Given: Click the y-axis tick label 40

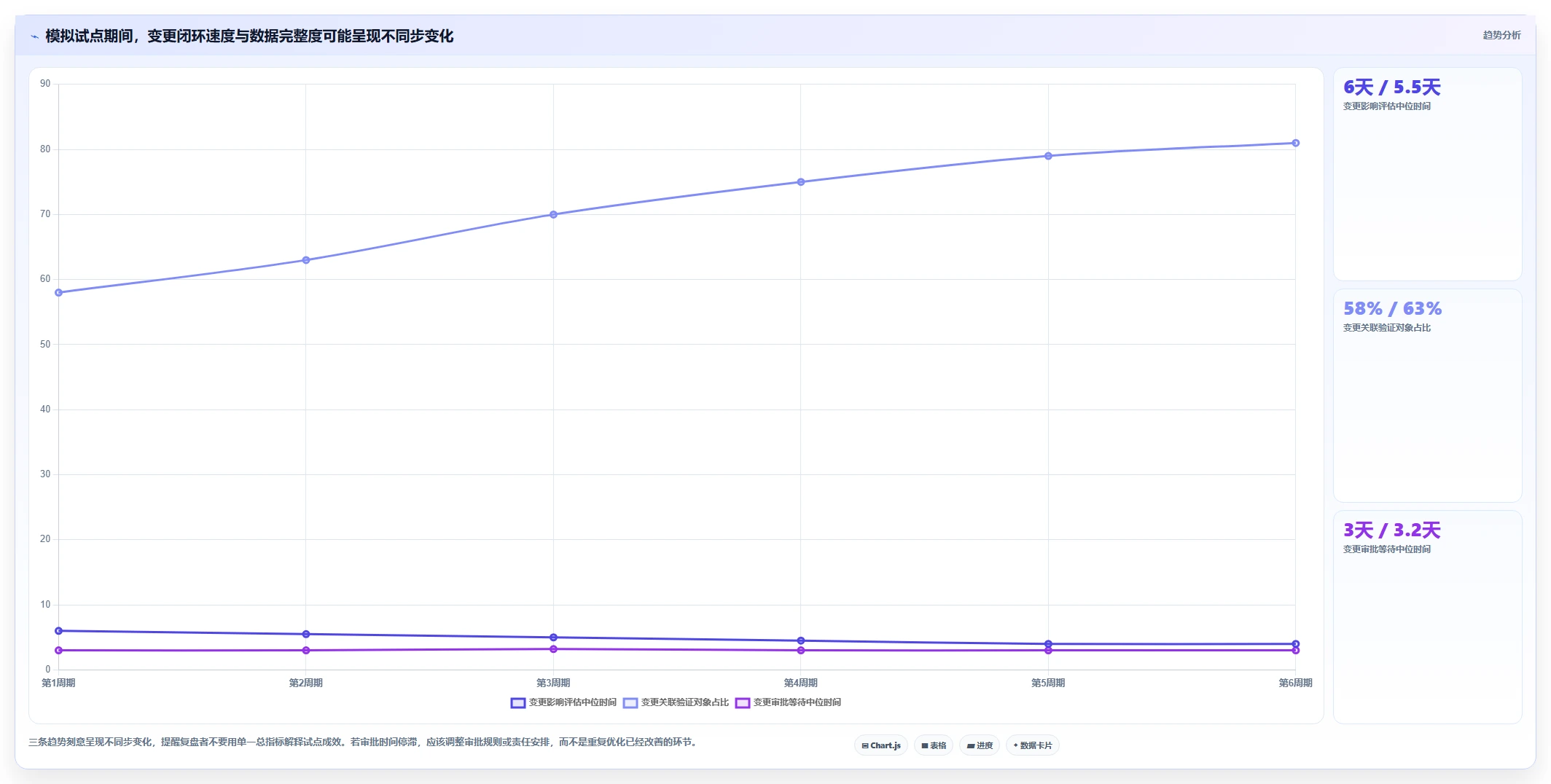Looking at the screenshot, I should [45, 409].
